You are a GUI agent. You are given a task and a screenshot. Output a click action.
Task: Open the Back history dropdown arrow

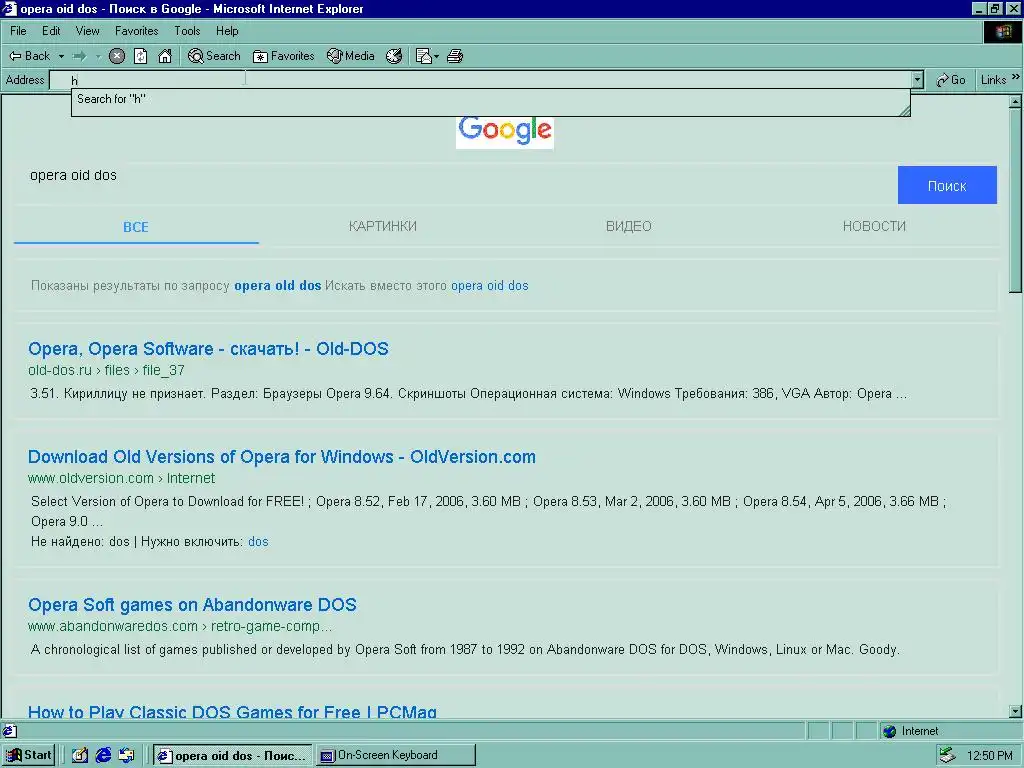click(61, 56)
